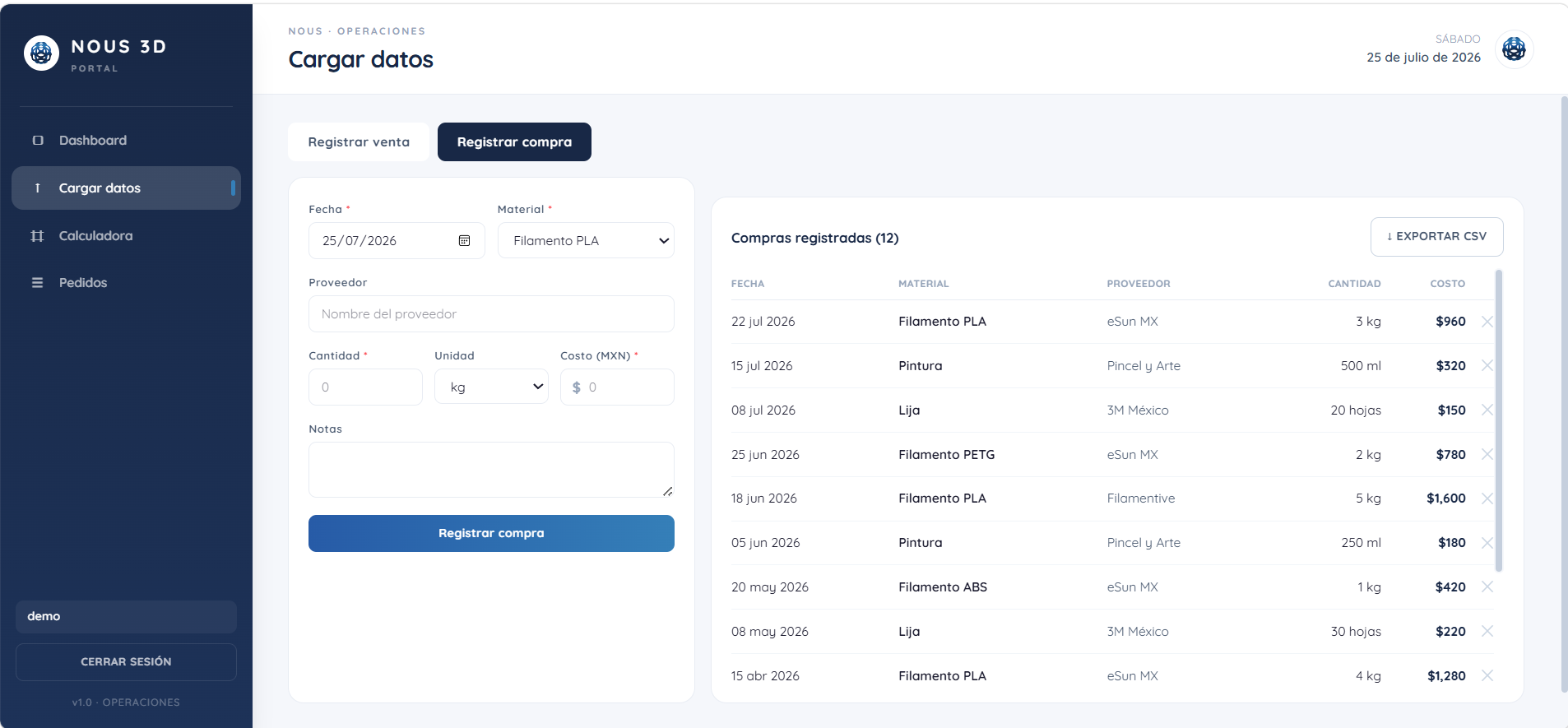1568x728 pixels.
Task: Click the blue Registrar compra submit button
Action: pos(491,534)
